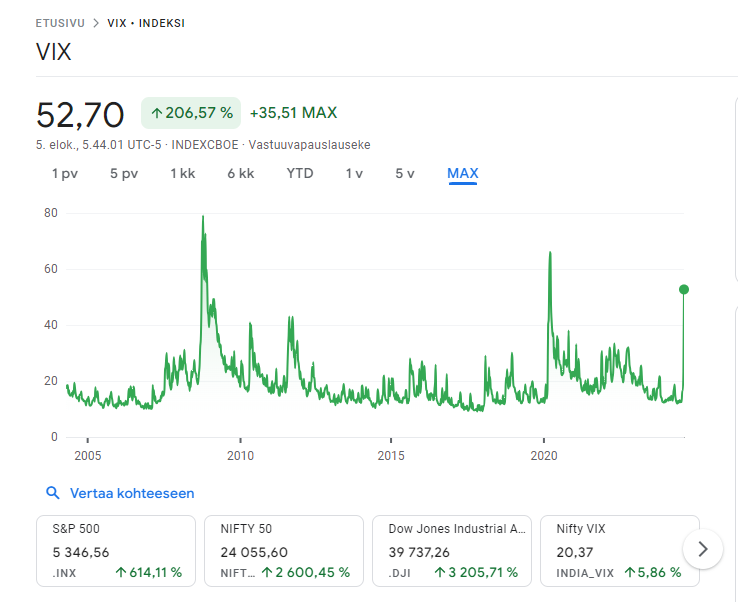Select the 1 pv time range
Image resolution: width=738 pixels, height=602 pixels.
65,174
